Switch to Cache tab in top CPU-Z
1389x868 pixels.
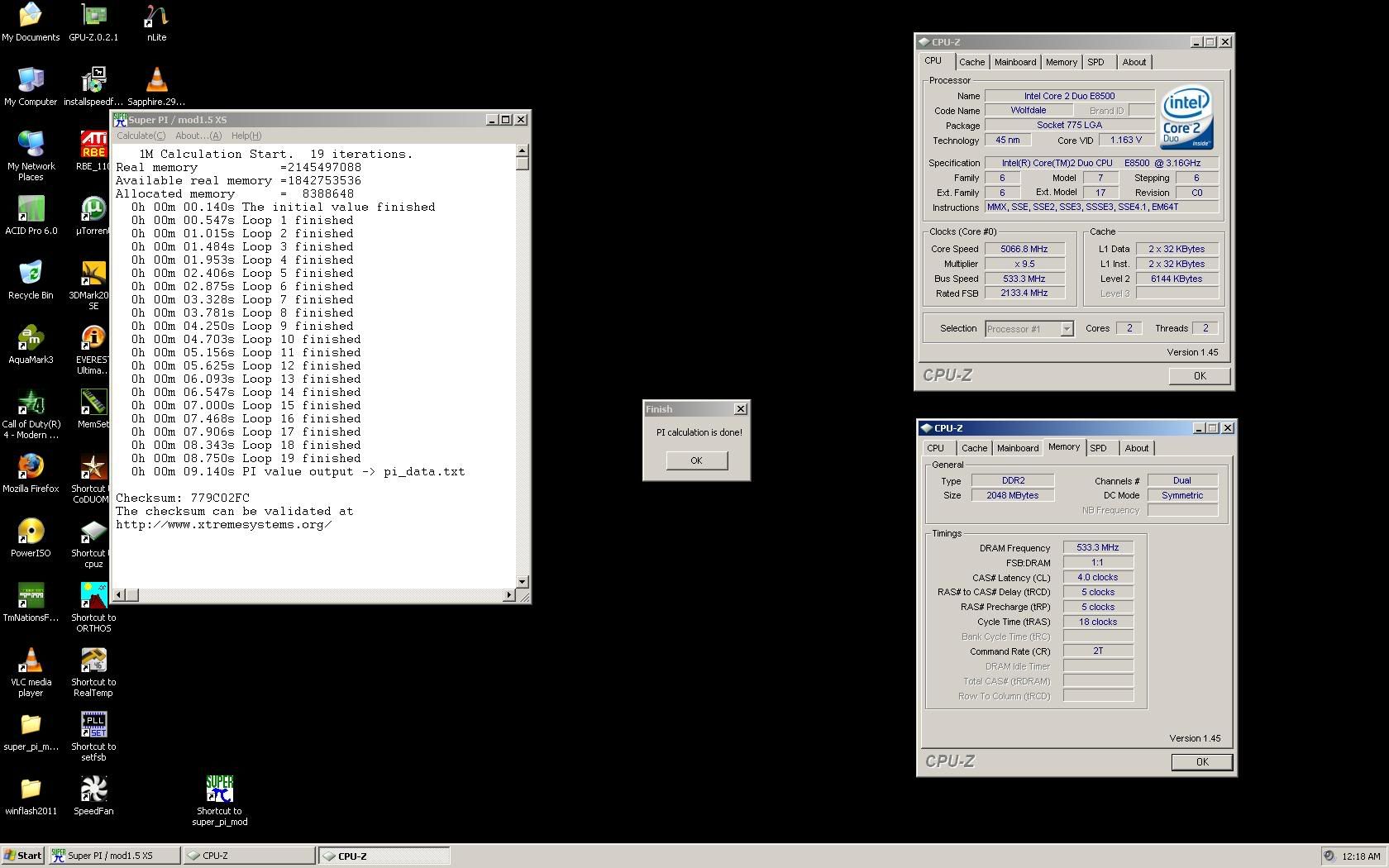pos(971,62)
